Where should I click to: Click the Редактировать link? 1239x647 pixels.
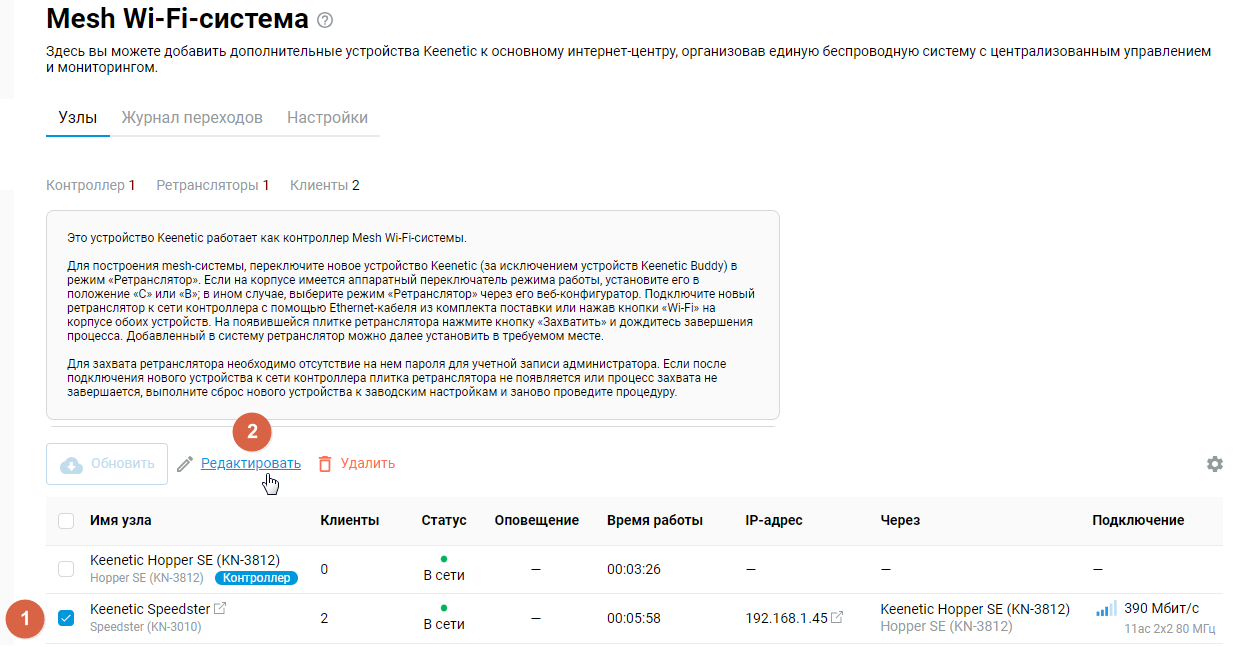(250, 463)
